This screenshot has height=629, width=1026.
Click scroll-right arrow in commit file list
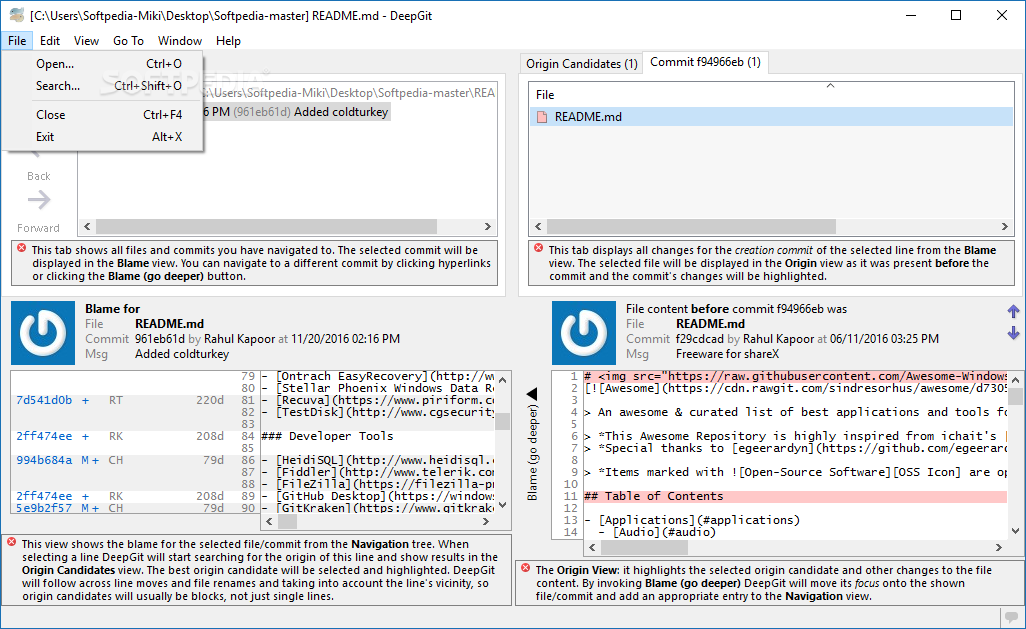click(1004, 226)
